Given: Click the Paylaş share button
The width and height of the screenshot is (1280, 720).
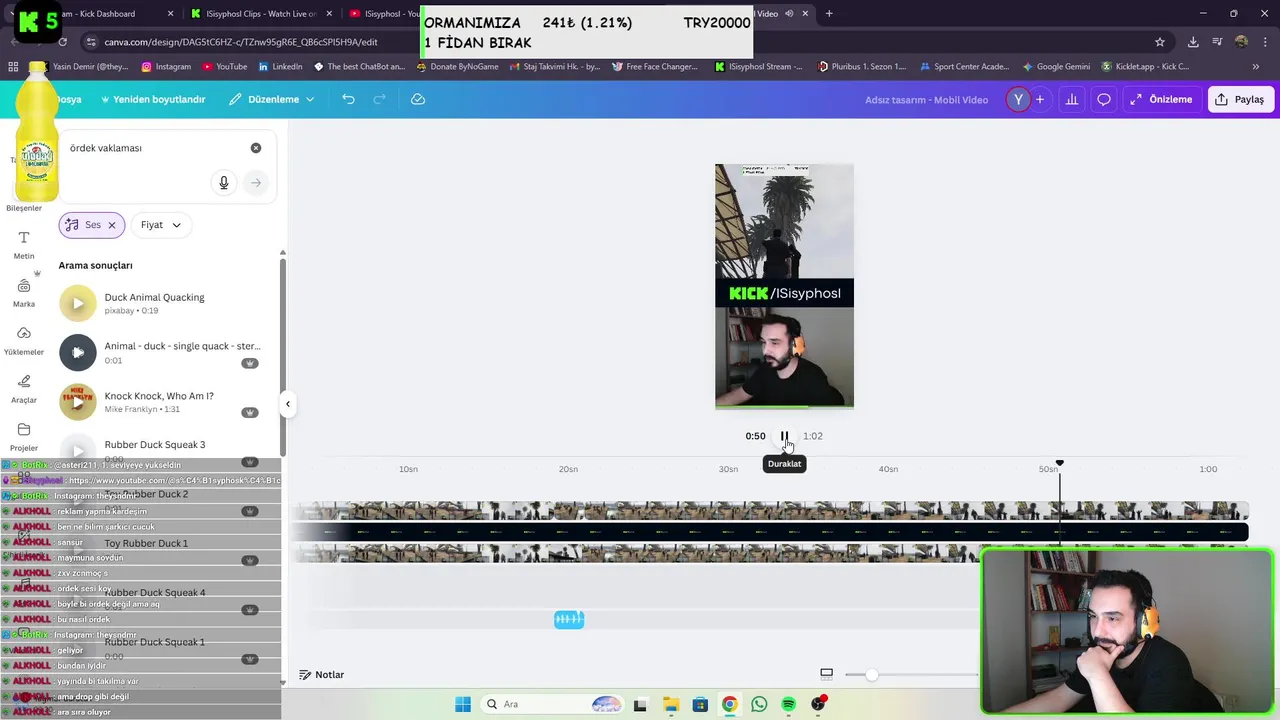Looking at the screenshot, I should click(x=1239, y=99).
